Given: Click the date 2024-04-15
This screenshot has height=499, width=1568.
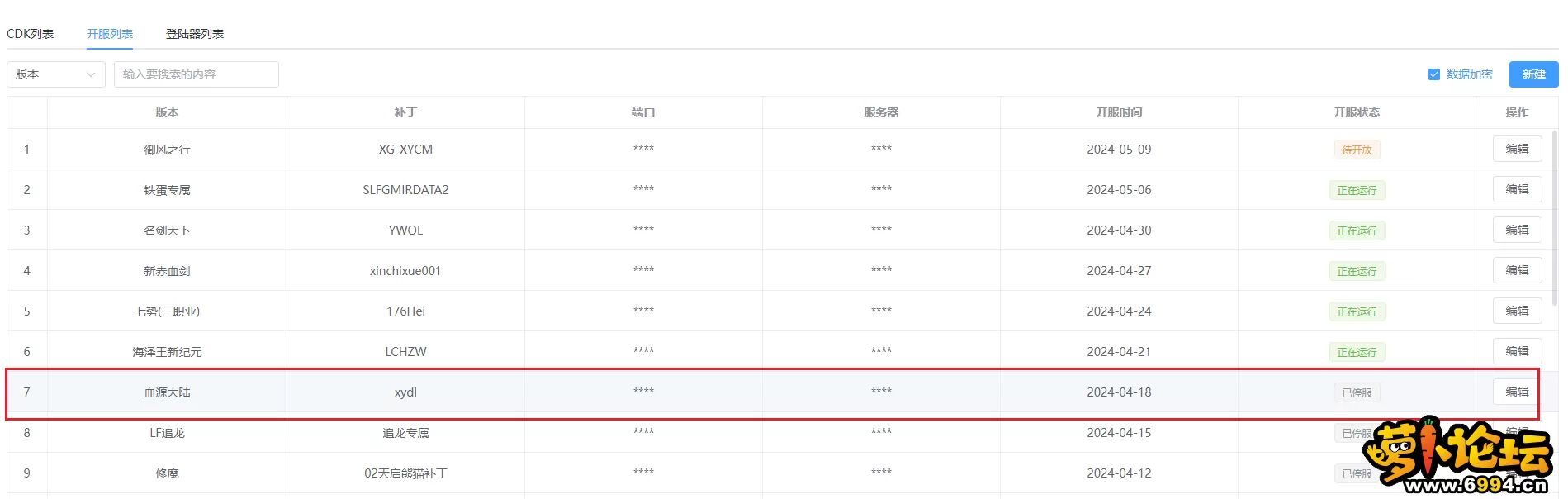Looking at the screenshot, I should click(x=1119, y=433).
